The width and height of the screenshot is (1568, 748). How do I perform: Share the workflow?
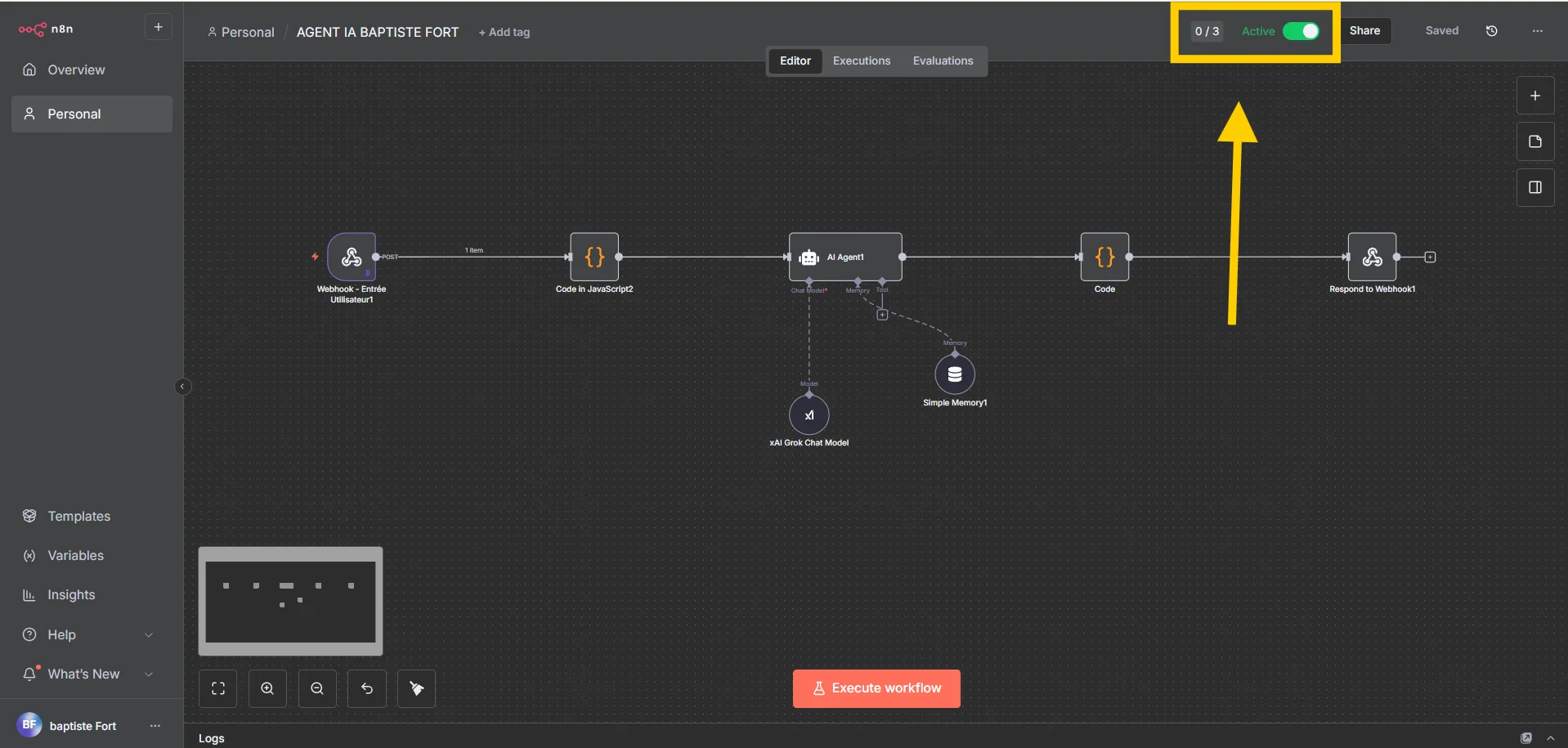(x=1365, y=31)
